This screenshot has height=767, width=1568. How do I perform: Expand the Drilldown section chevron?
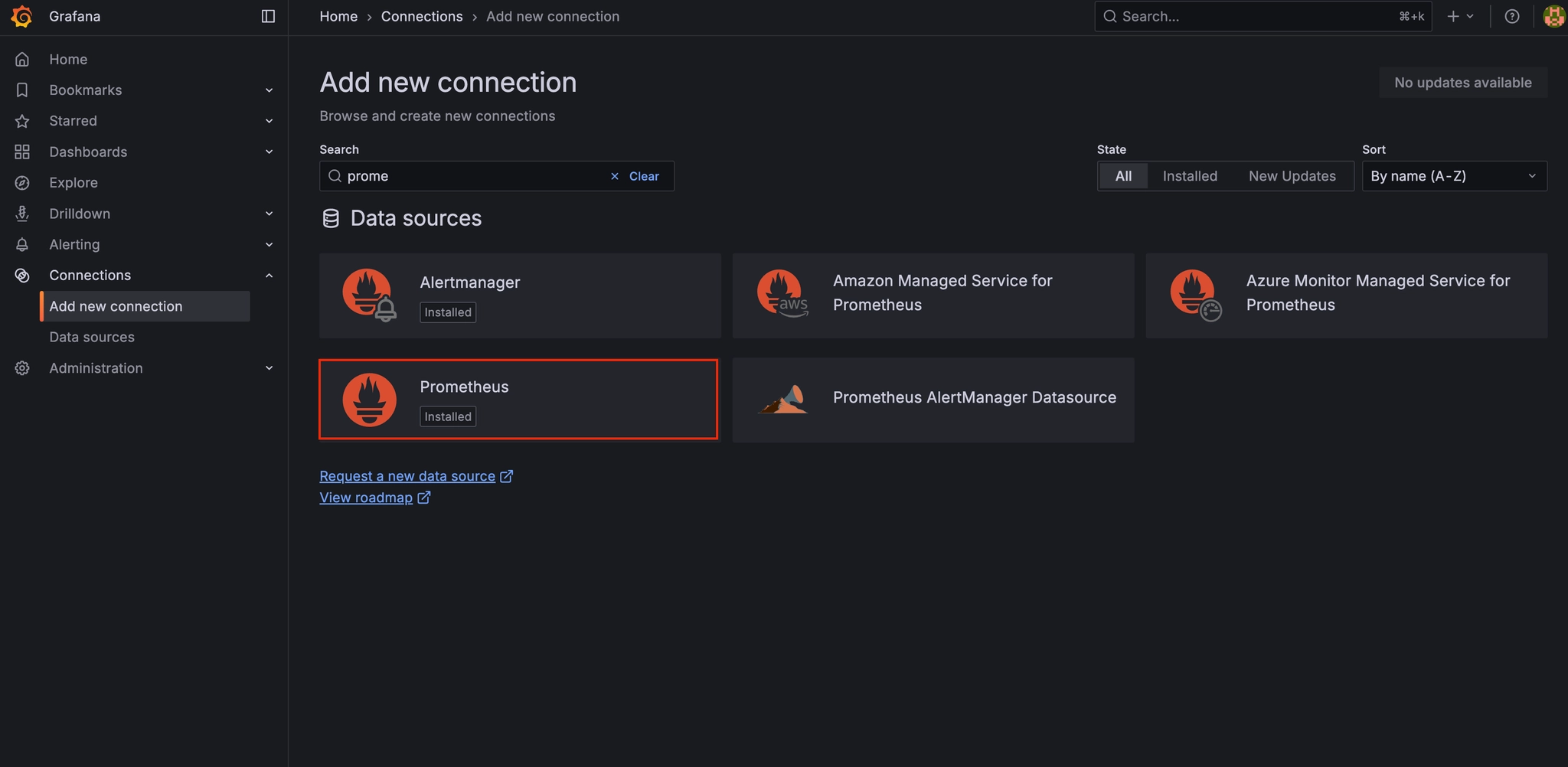coord(269,214)
